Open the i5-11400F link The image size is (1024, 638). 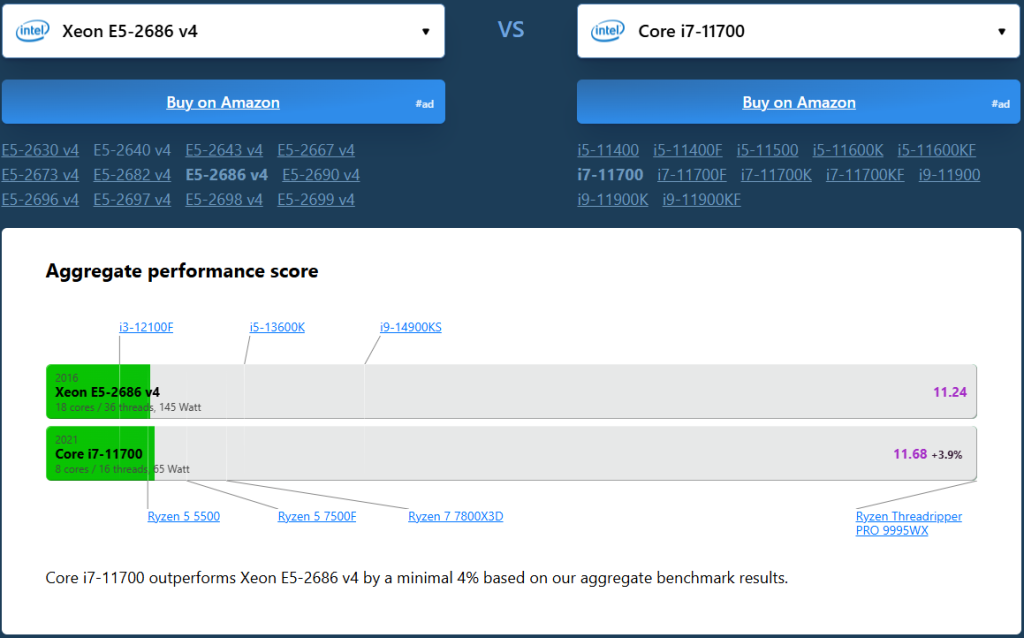[688, 151]
